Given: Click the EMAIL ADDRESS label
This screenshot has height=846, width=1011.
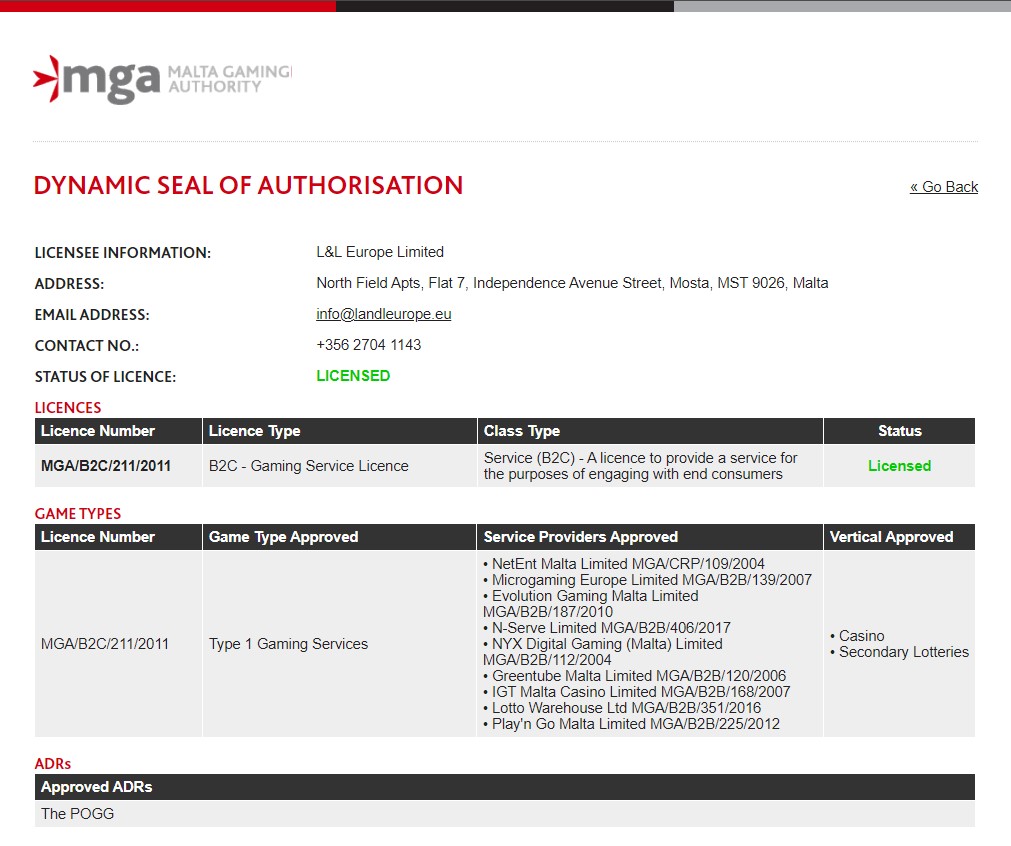Looking at the screenshot, I should click(x=92, y=315).
